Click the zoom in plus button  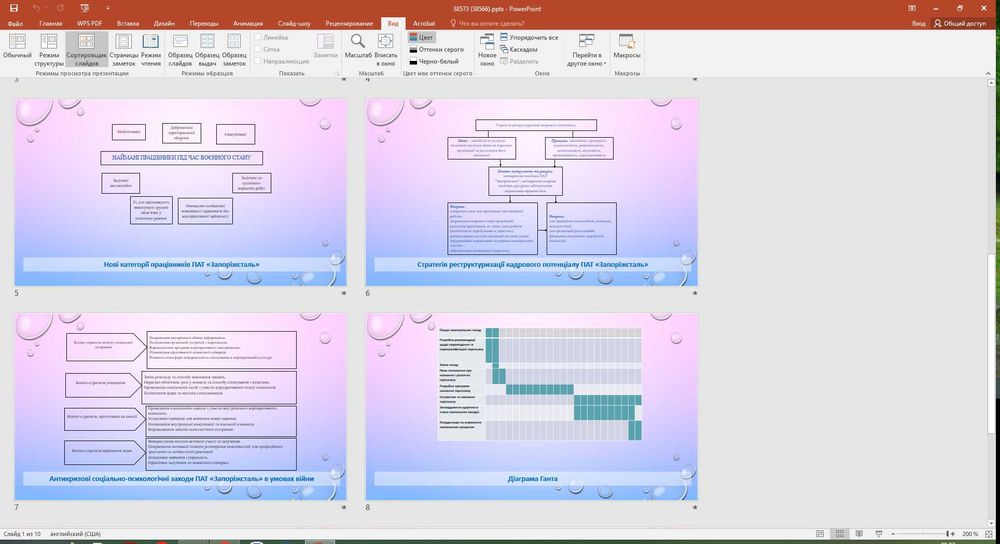coord(954,534)
